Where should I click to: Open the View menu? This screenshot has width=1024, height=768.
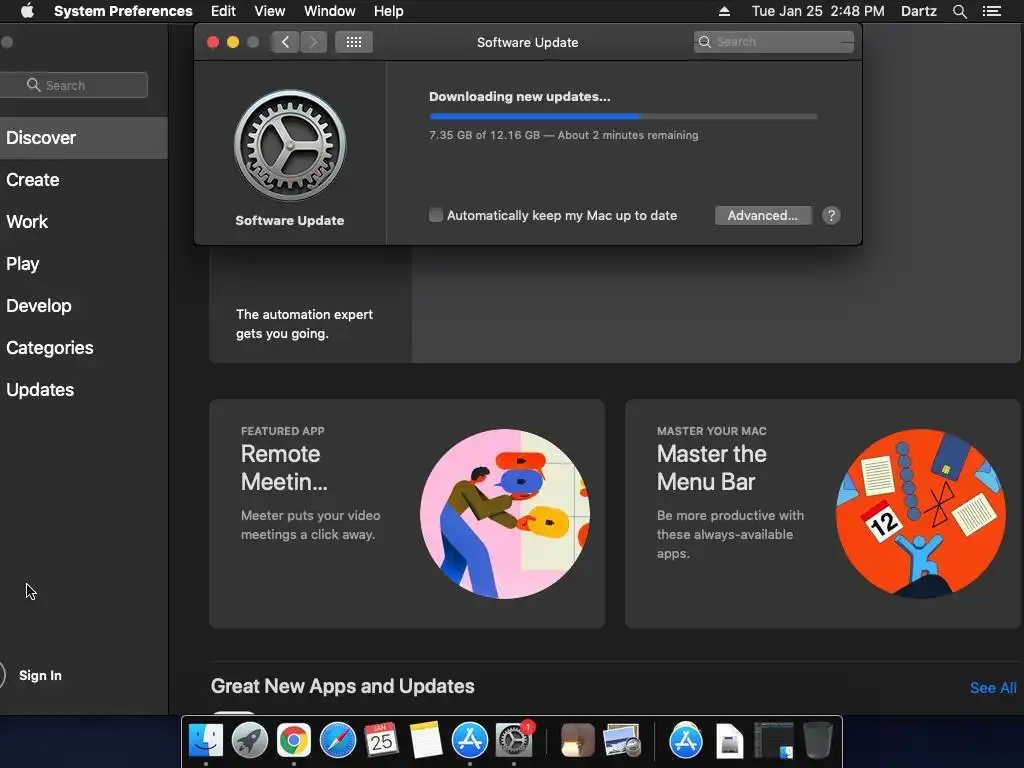pos(270,11)
